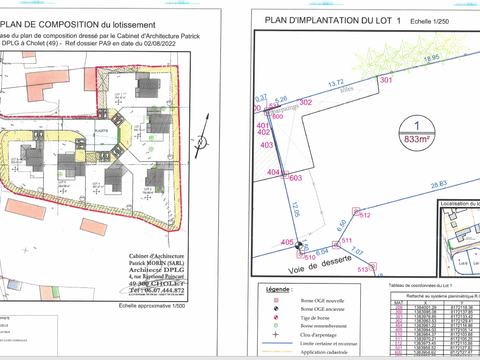Click point label '301'

point(386,80)
